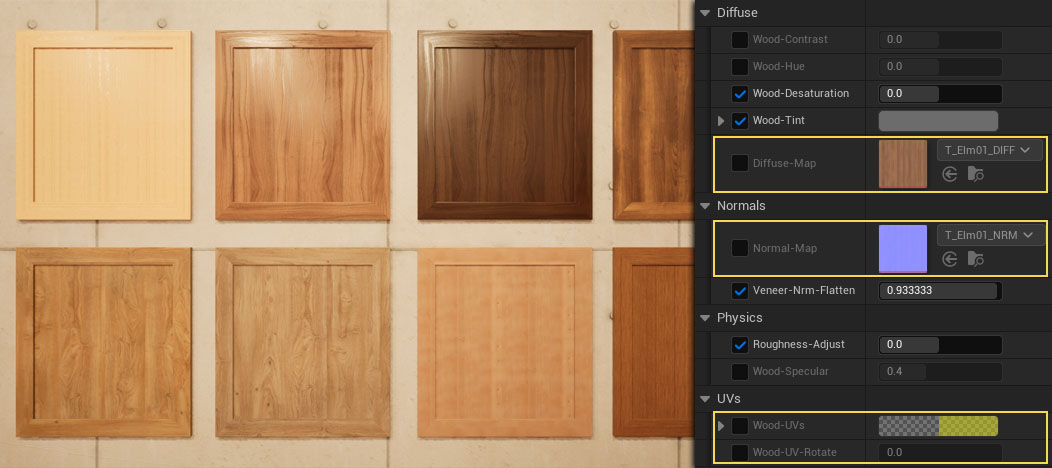Click the purple Normal-Map thumbnail

903,249
